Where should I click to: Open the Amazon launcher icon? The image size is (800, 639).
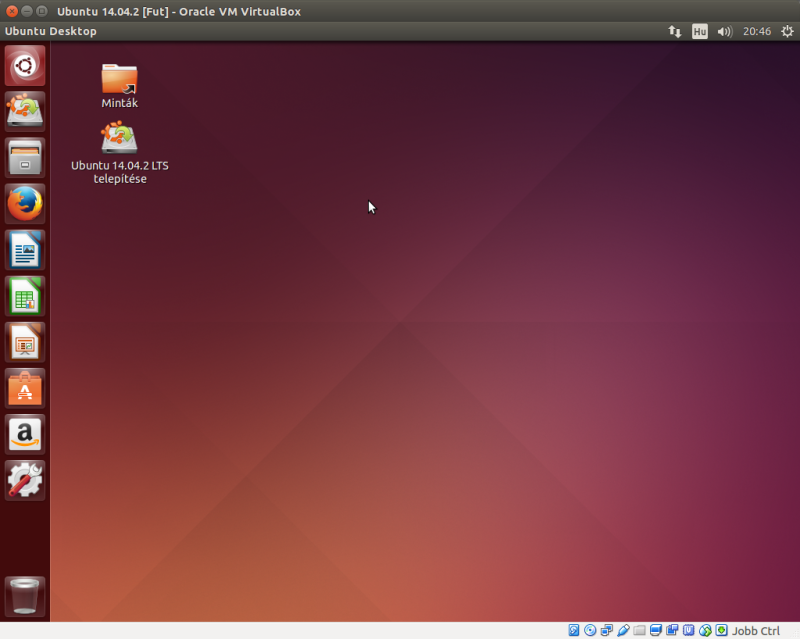click(25, 434)
